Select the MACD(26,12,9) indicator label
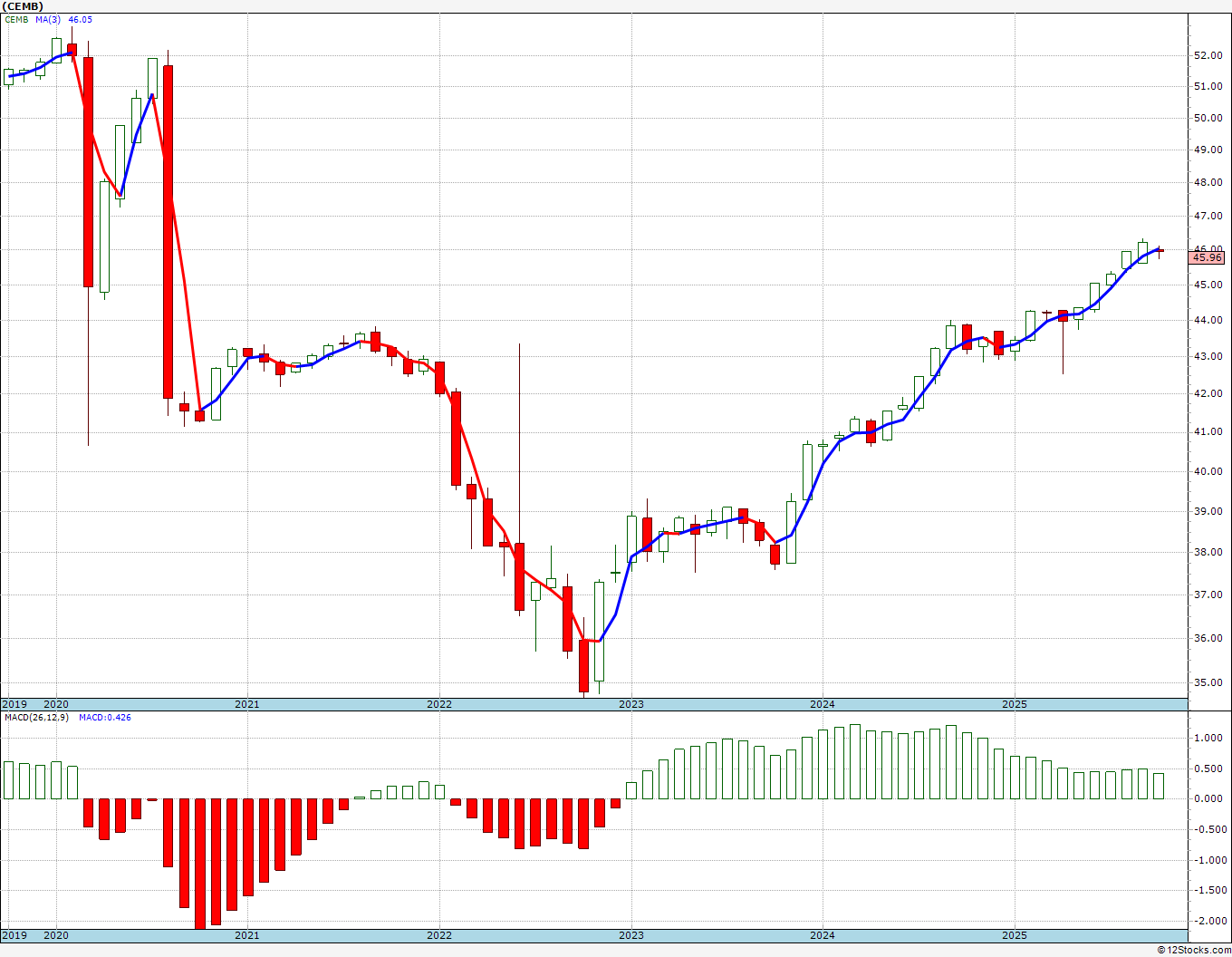1232x957 pixels. (34, 718)
